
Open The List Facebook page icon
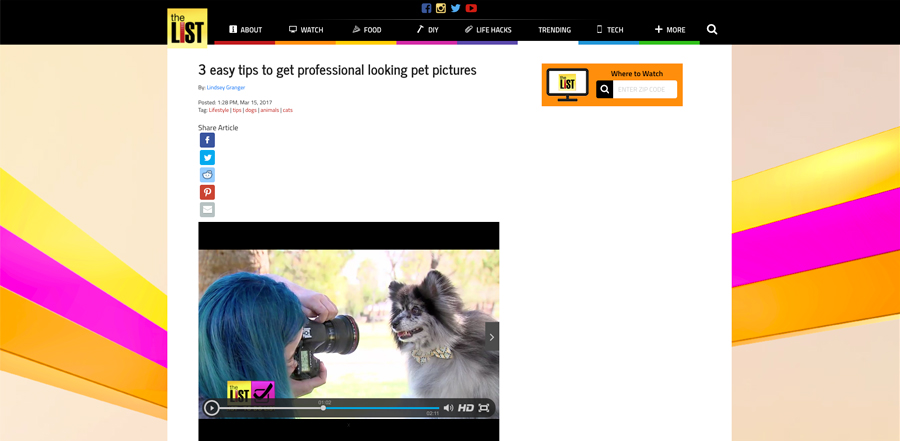426,8
